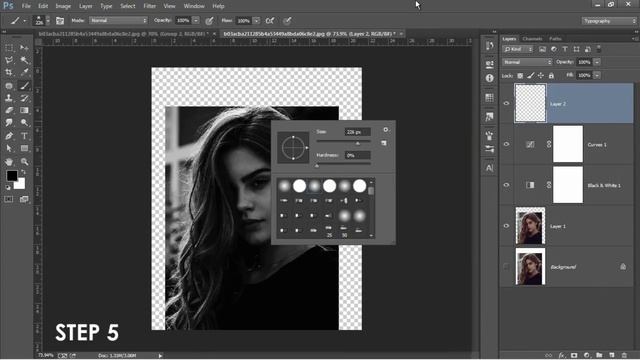This screenshot has width=640, height=360.
Task: Create a new layer button
Action: pos(611,355)
